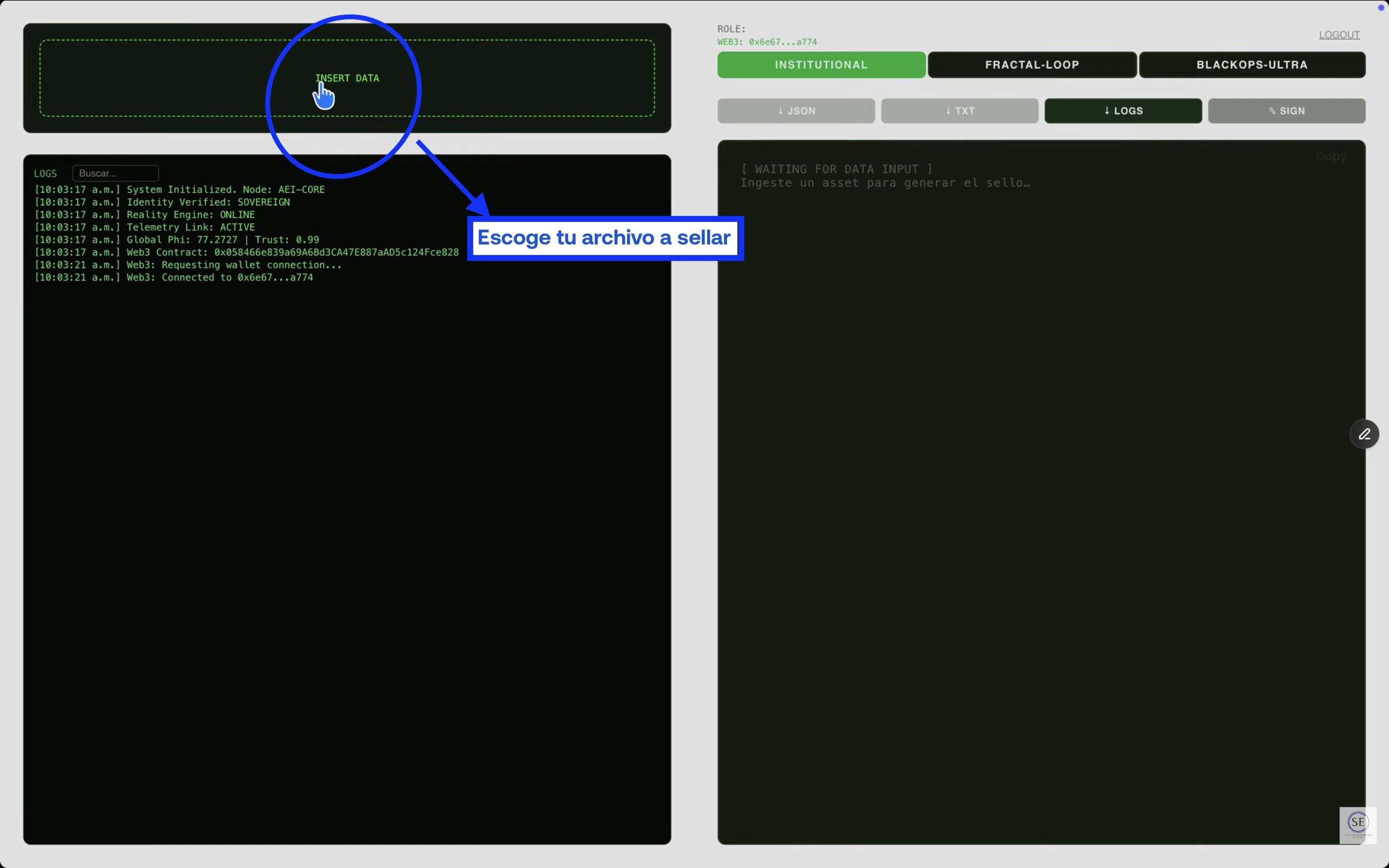Click the Global Phi log entry

click(177, 240)
